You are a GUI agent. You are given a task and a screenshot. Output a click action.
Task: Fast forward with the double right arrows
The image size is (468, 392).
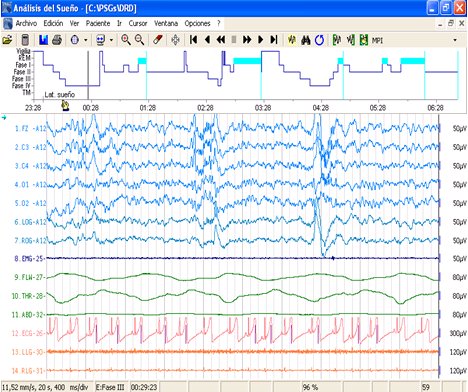pyautogui.click(x=247, y=40)
